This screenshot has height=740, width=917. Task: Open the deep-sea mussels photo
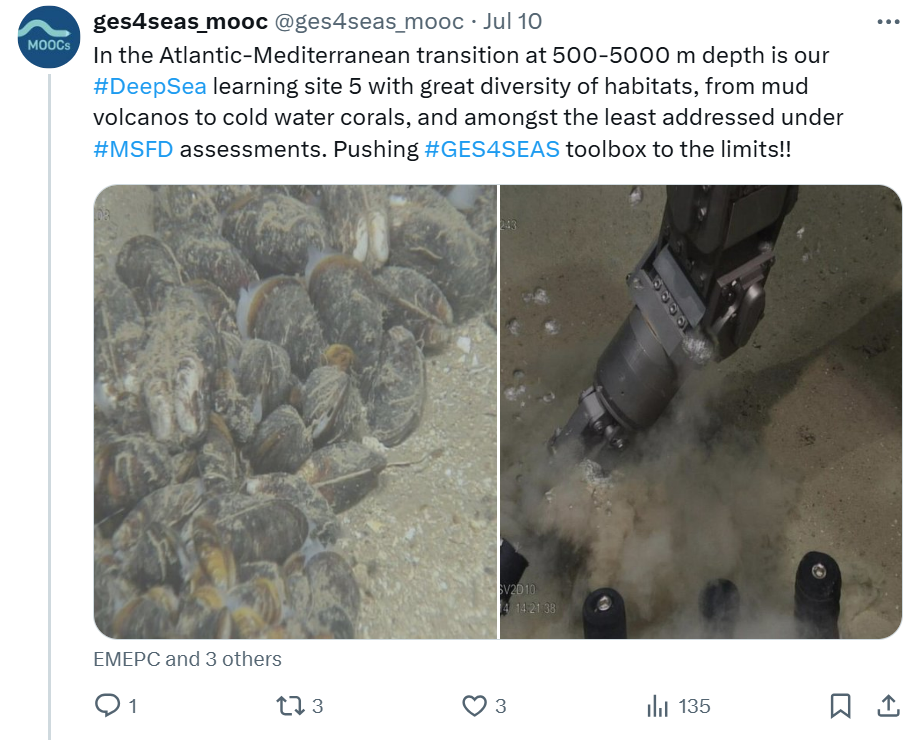[295, 412]
